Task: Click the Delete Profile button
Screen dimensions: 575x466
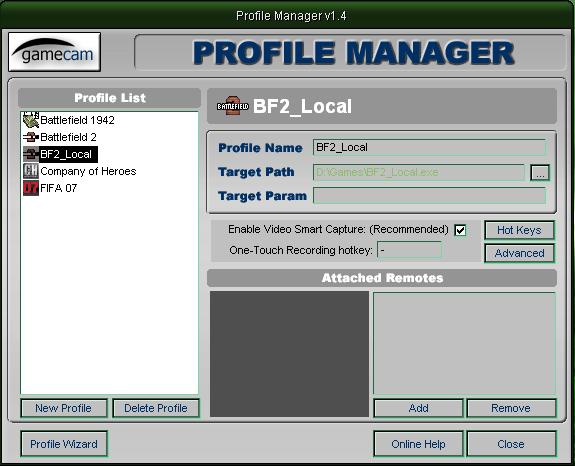Action: tap(155, 408)
